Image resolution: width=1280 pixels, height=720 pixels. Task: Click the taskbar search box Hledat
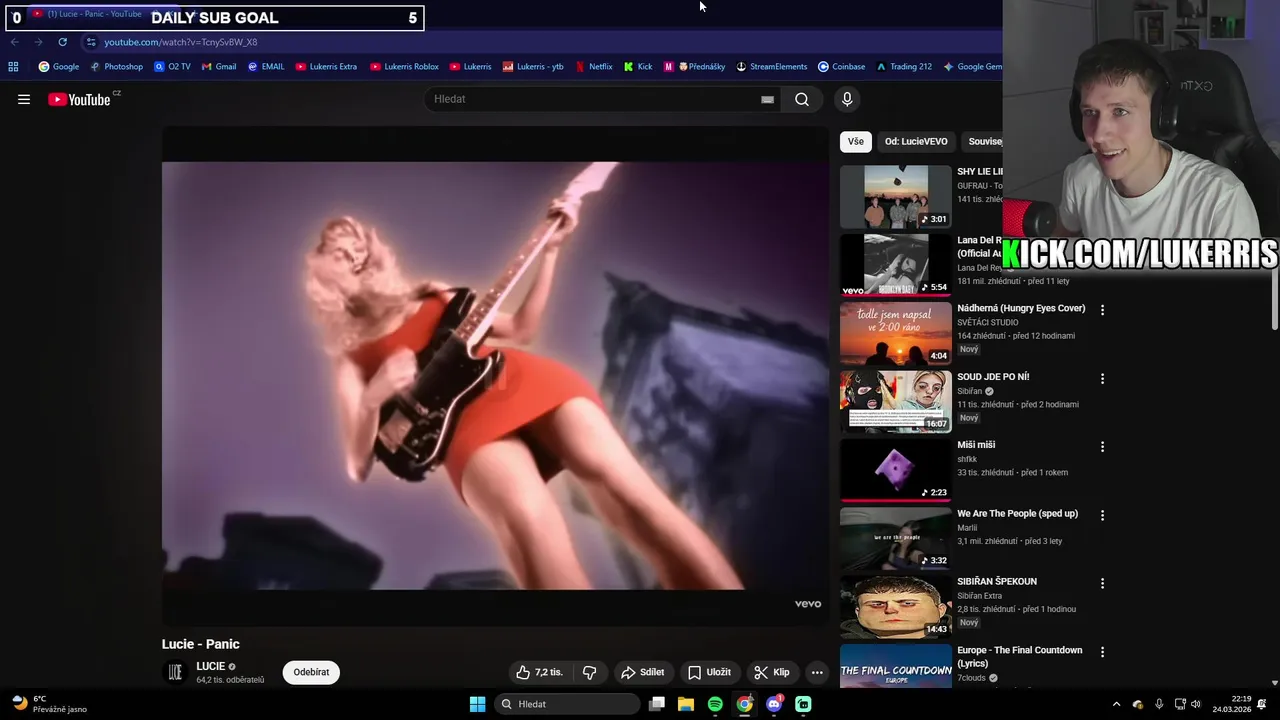point(568,704)
